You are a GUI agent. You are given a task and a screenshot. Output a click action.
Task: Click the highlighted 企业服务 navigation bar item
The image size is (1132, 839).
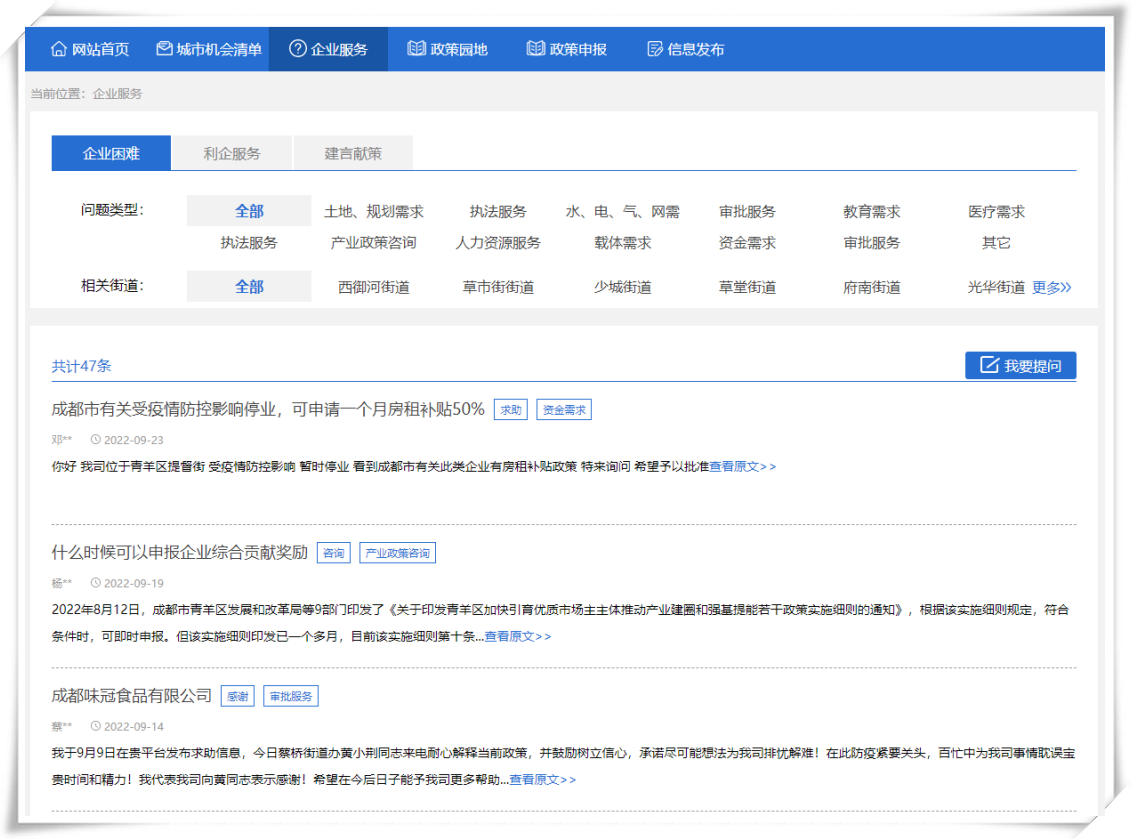click(x=328, y=48)
